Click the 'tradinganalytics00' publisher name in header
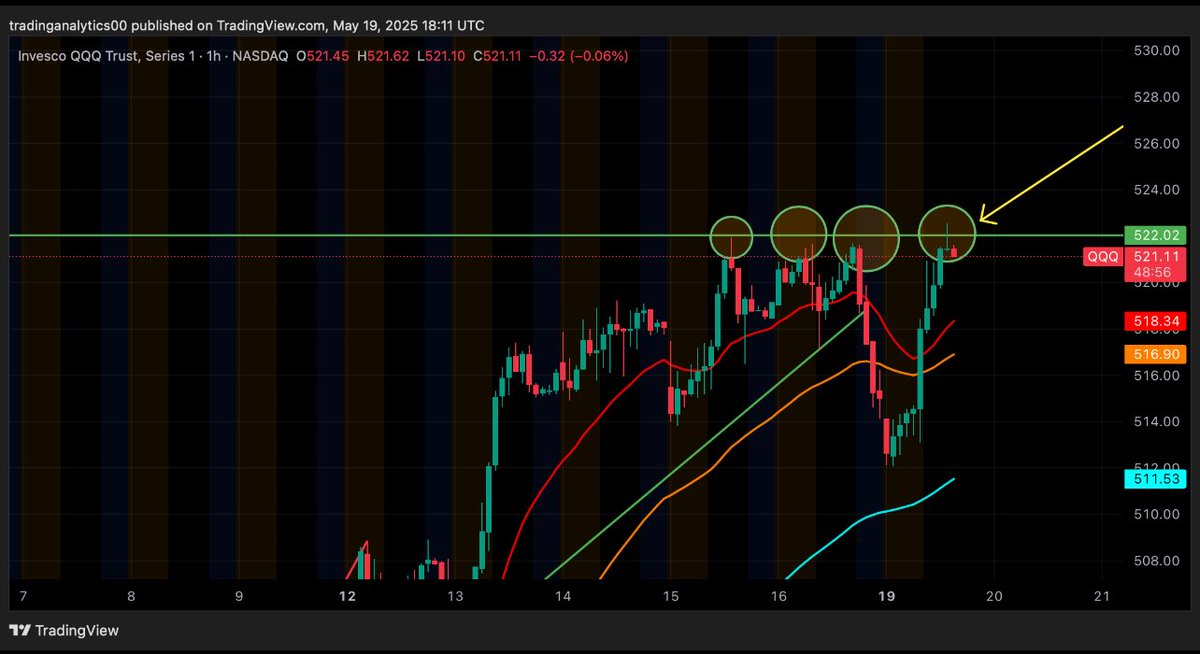1200x654 pixels. tap(69, 25)
